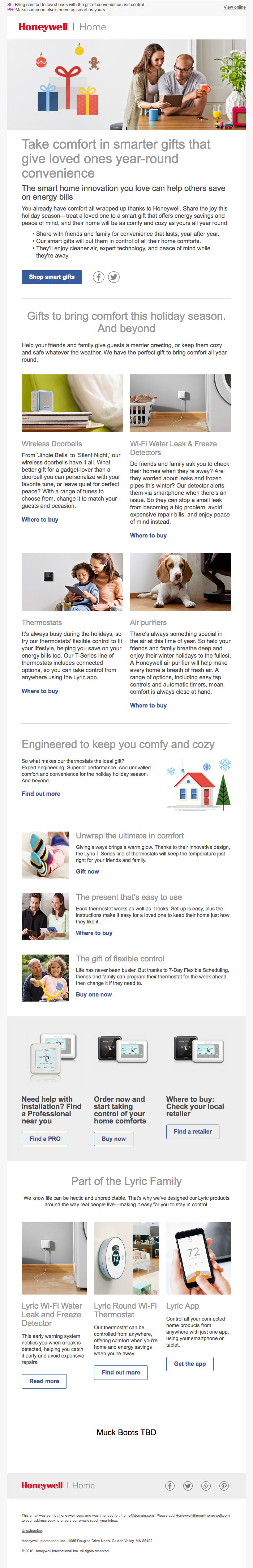
Task: Open the footer Facebook icon
Action: [x=170, y=1486]
